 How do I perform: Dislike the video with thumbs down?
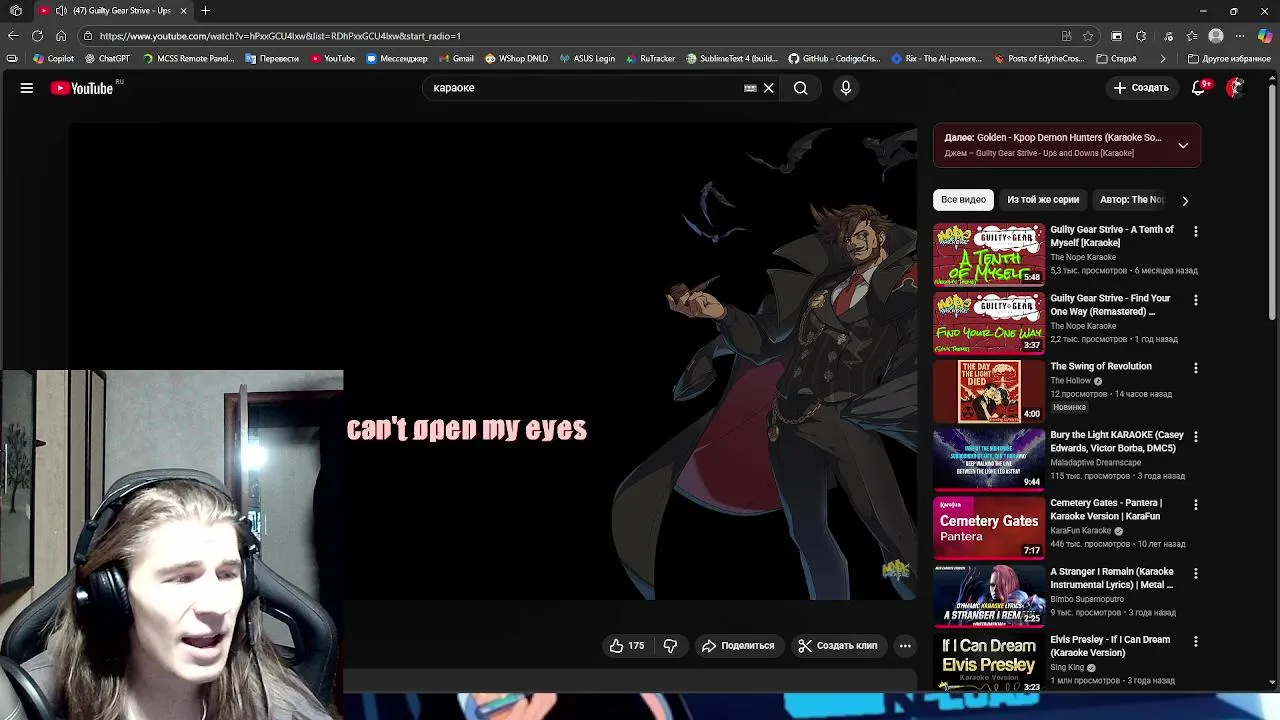click(670, 646)
